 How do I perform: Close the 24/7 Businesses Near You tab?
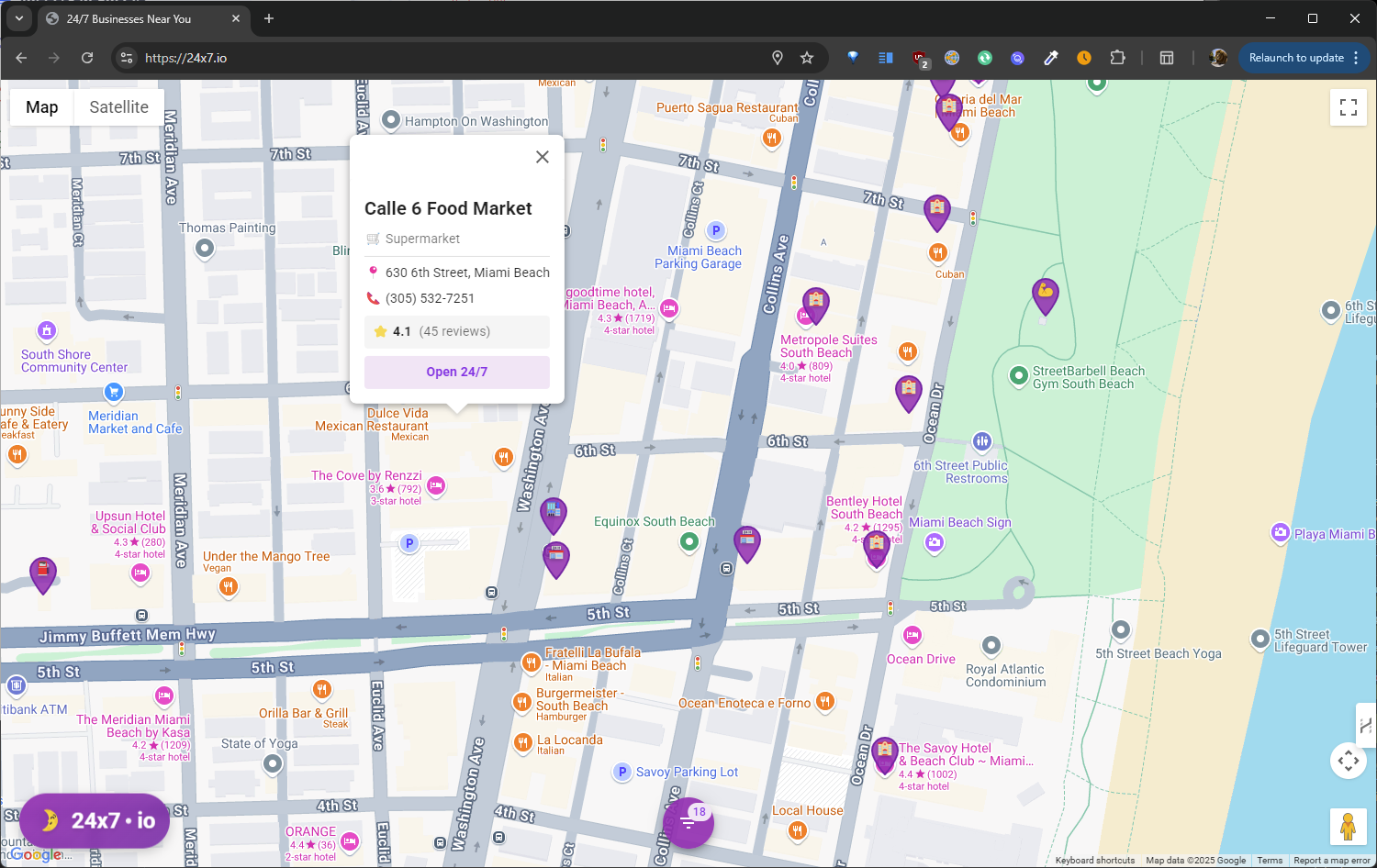pyautogui.click(x=236, y=18)
